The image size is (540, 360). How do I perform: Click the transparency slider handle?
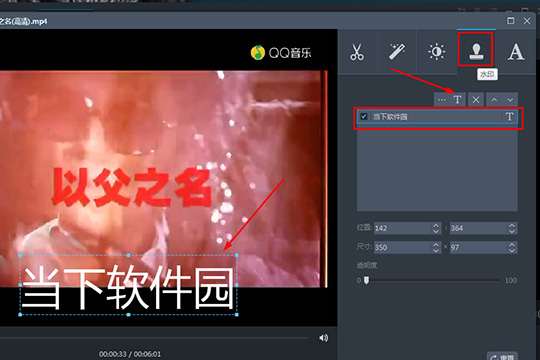tap(366, 280)
